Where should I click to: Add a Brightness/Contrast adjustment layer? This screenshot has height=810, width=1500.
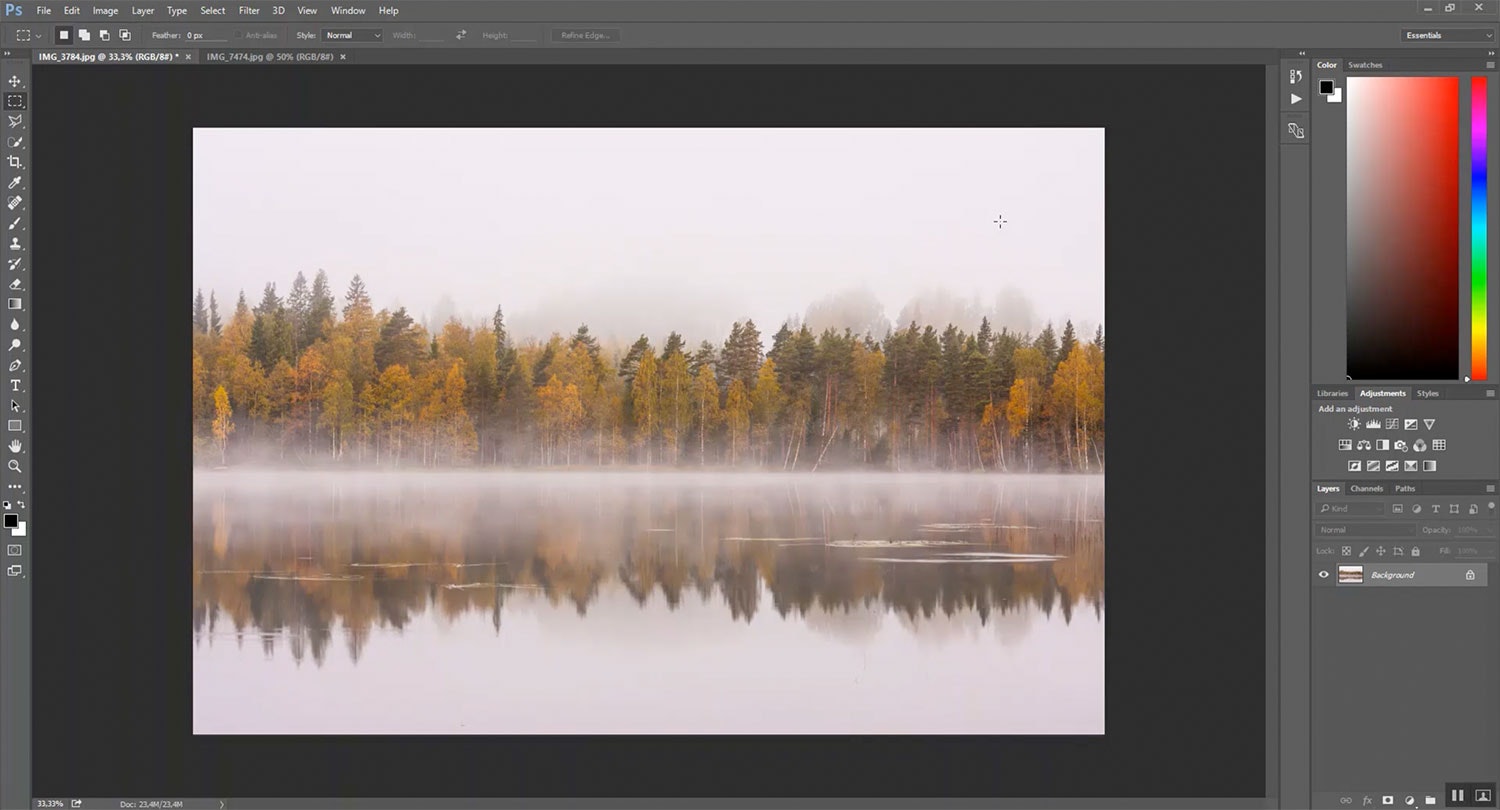coord(1353,424)
